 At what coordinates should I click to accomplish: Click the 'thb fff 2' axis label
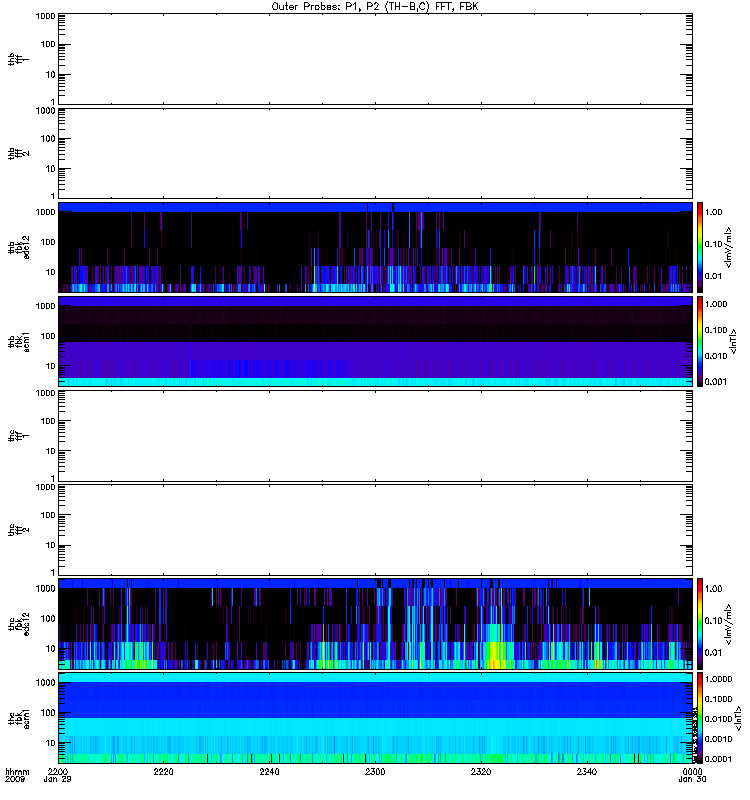click(18, 153)
